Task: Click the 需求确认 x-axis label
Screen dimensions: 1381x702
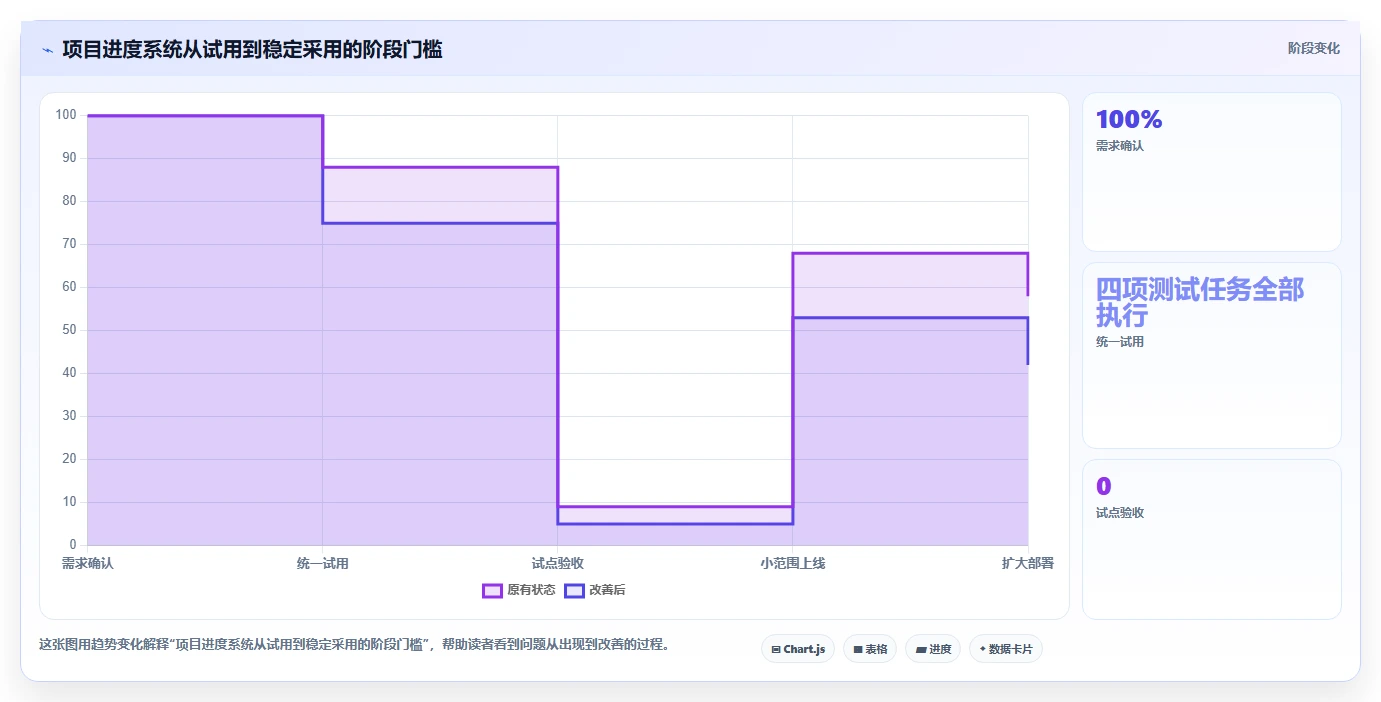Action: (88, 564)
